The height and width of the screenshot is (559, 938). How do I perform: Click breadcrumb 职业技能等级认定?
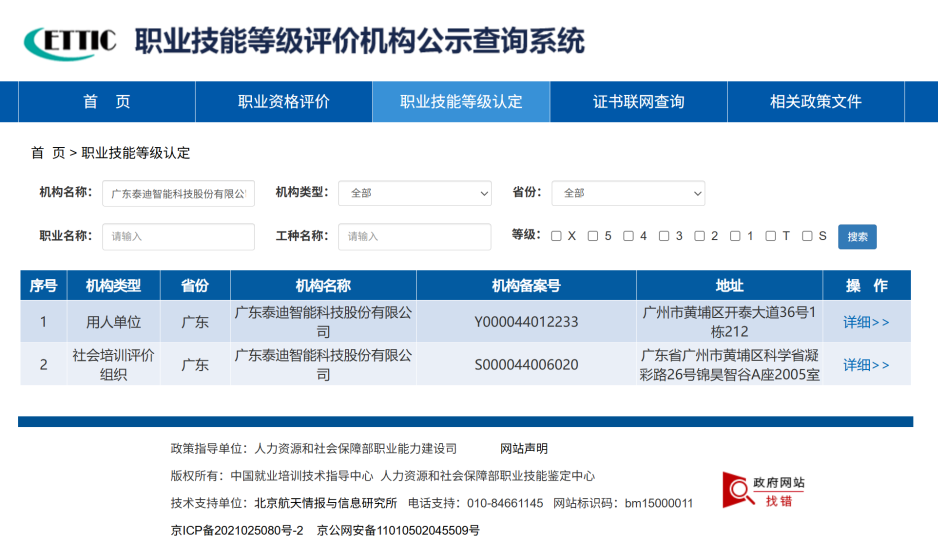click(x=136, y=153)
